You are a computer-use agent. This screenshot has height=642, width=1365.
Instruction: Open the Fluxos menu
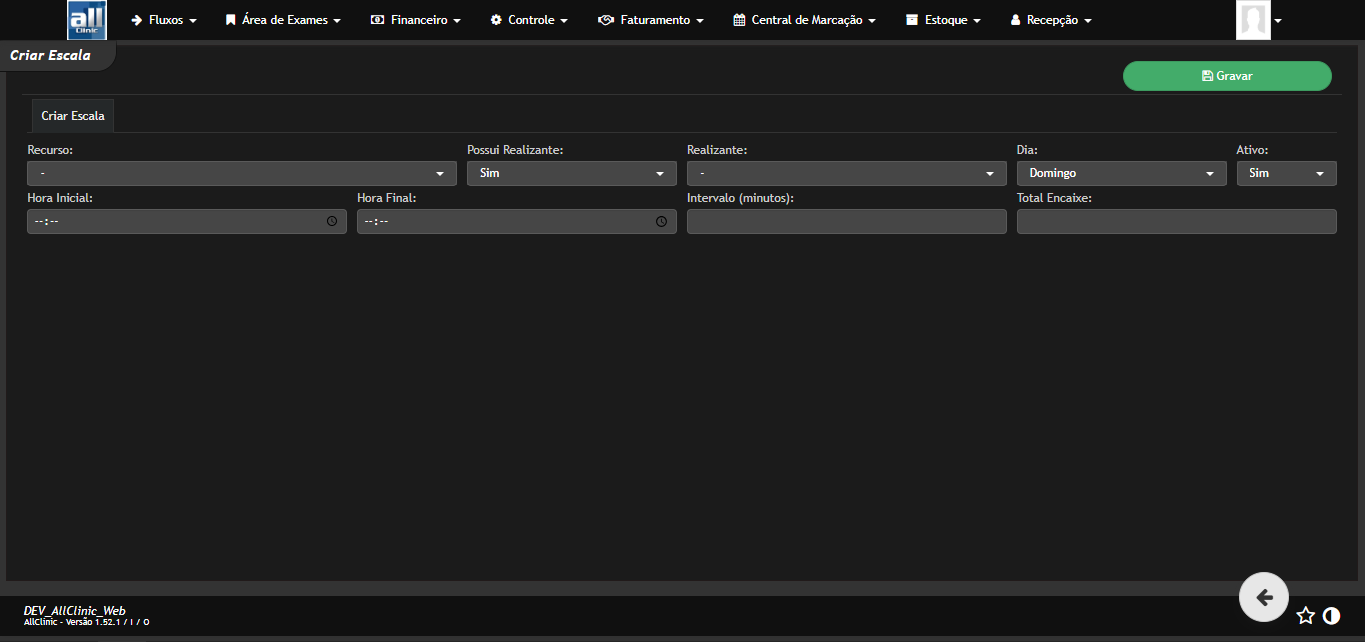pyautogui.click(x=164, y=20)
